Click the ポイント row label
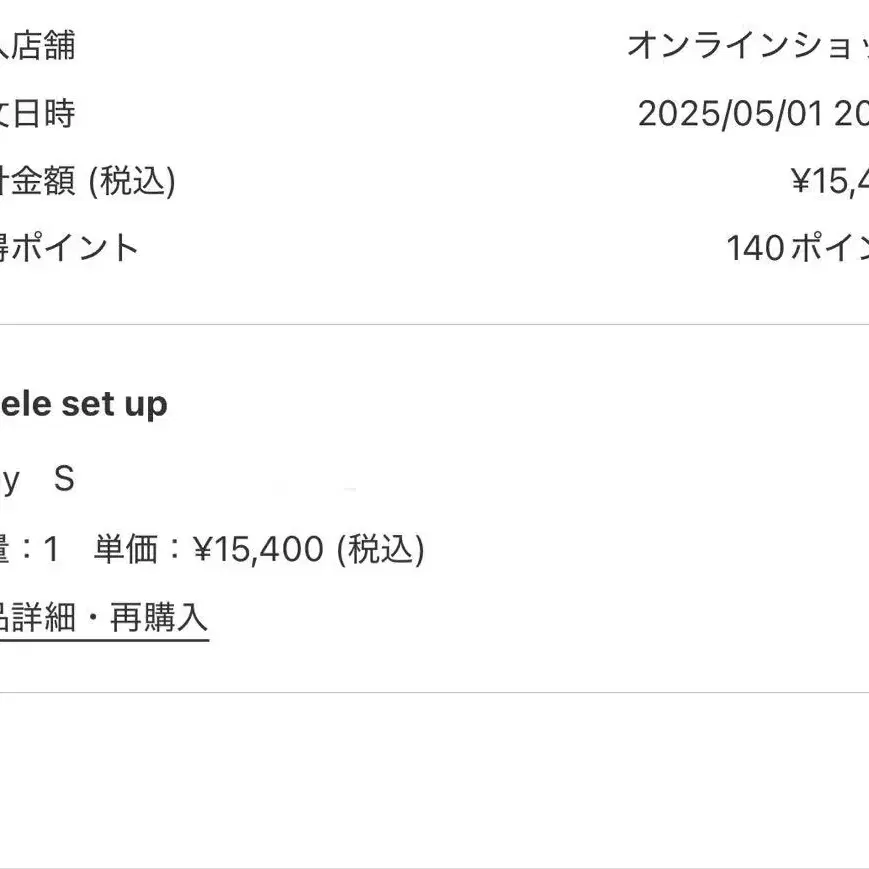The height and width of the screenshot is (869, 869). tap(70, 248)
